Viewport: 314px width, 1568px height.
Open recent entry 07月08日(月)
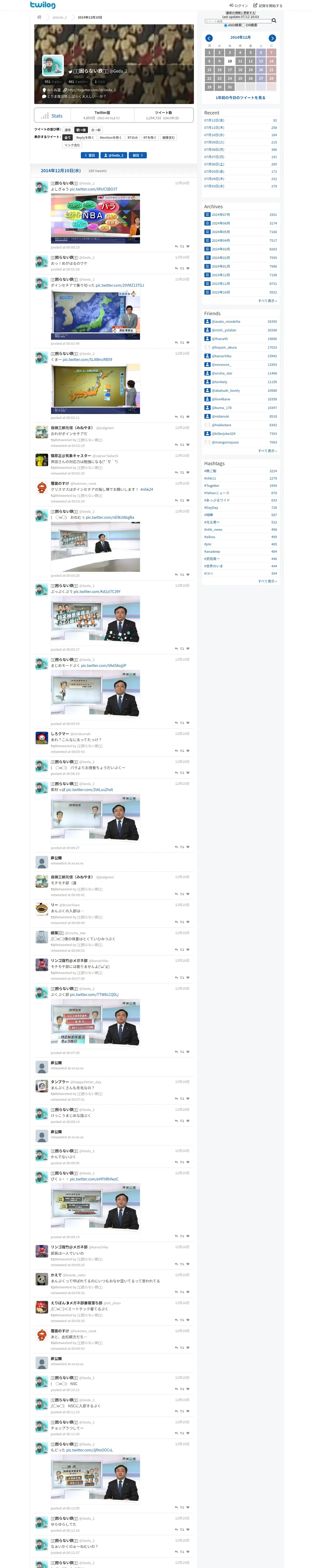pos(214,150)
